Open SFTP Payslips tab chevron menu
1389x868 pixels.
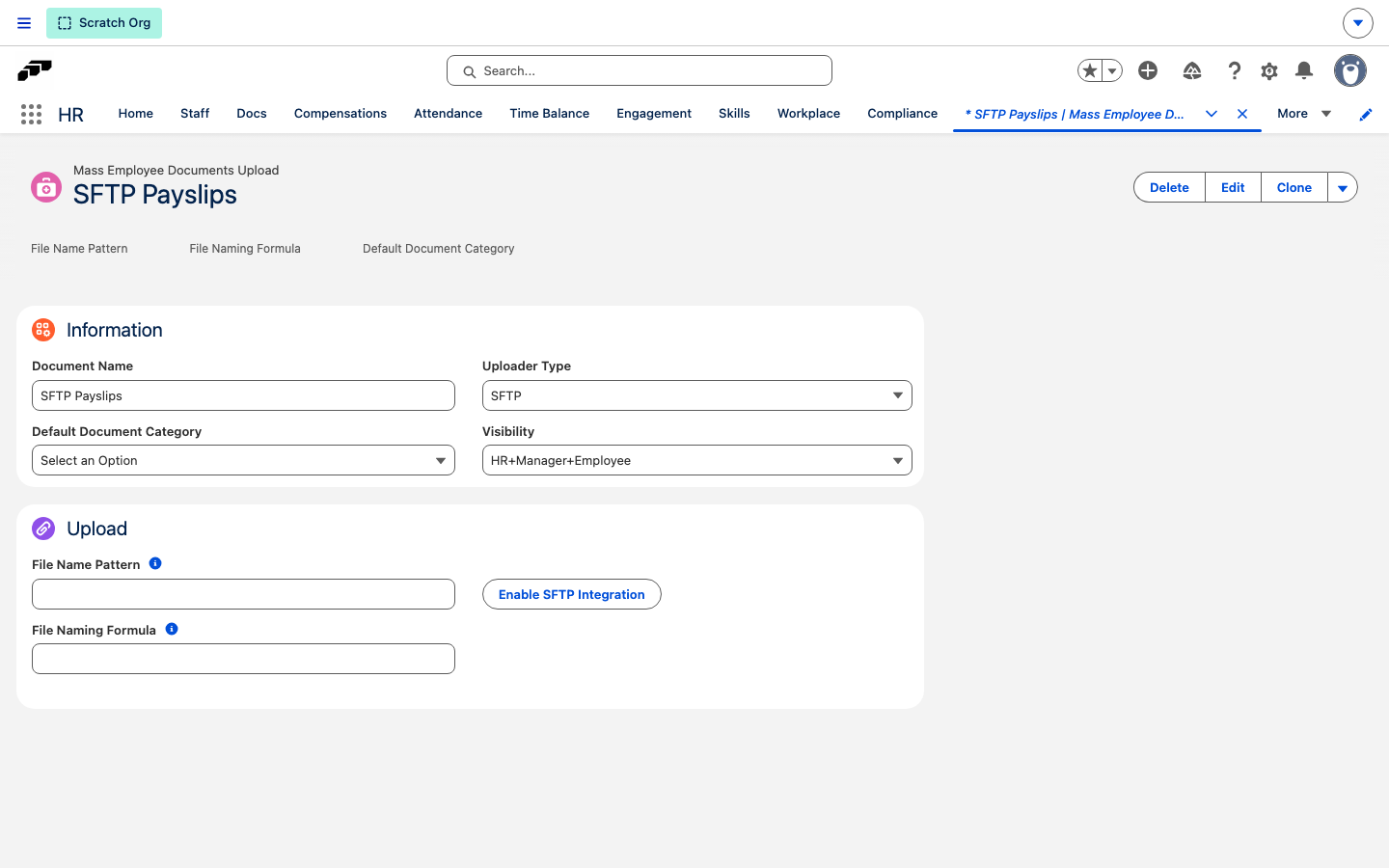pos(1212,114)
